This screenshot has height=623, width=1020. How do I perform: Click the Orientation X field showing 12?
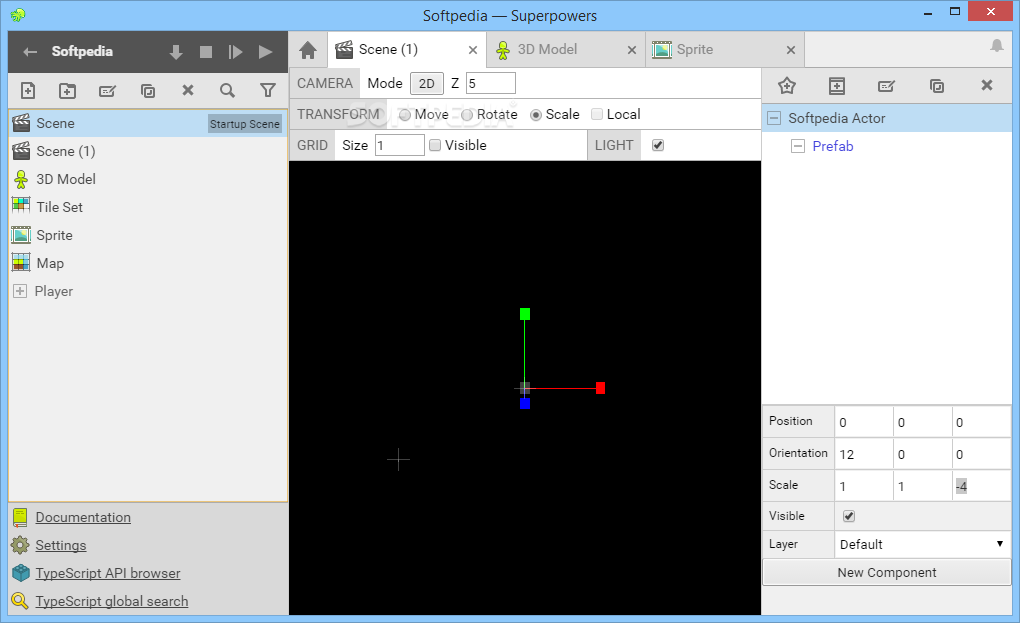click(x=863, y=455)
